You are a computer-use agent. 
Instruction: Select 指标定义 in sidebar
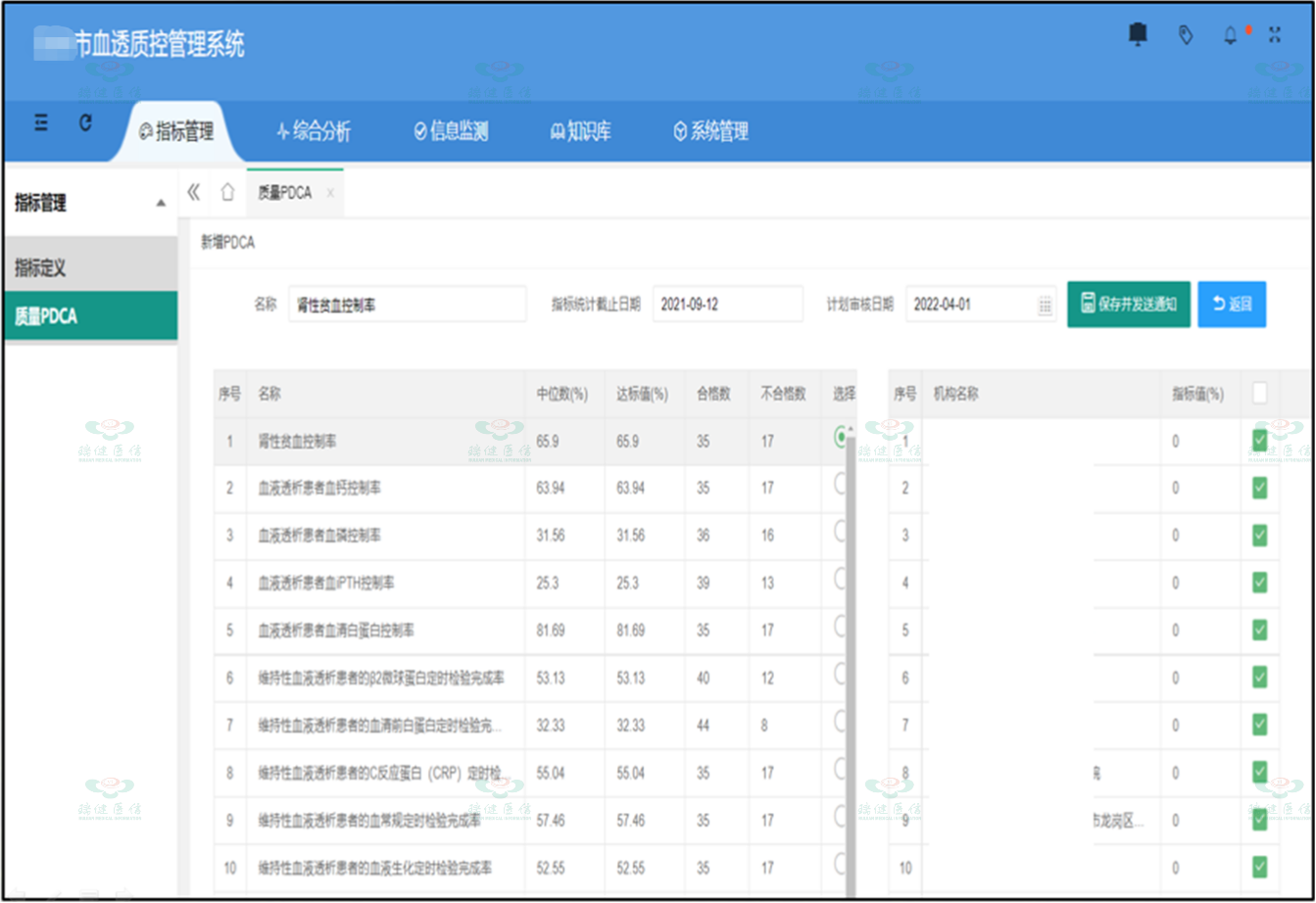pos(90,267)
